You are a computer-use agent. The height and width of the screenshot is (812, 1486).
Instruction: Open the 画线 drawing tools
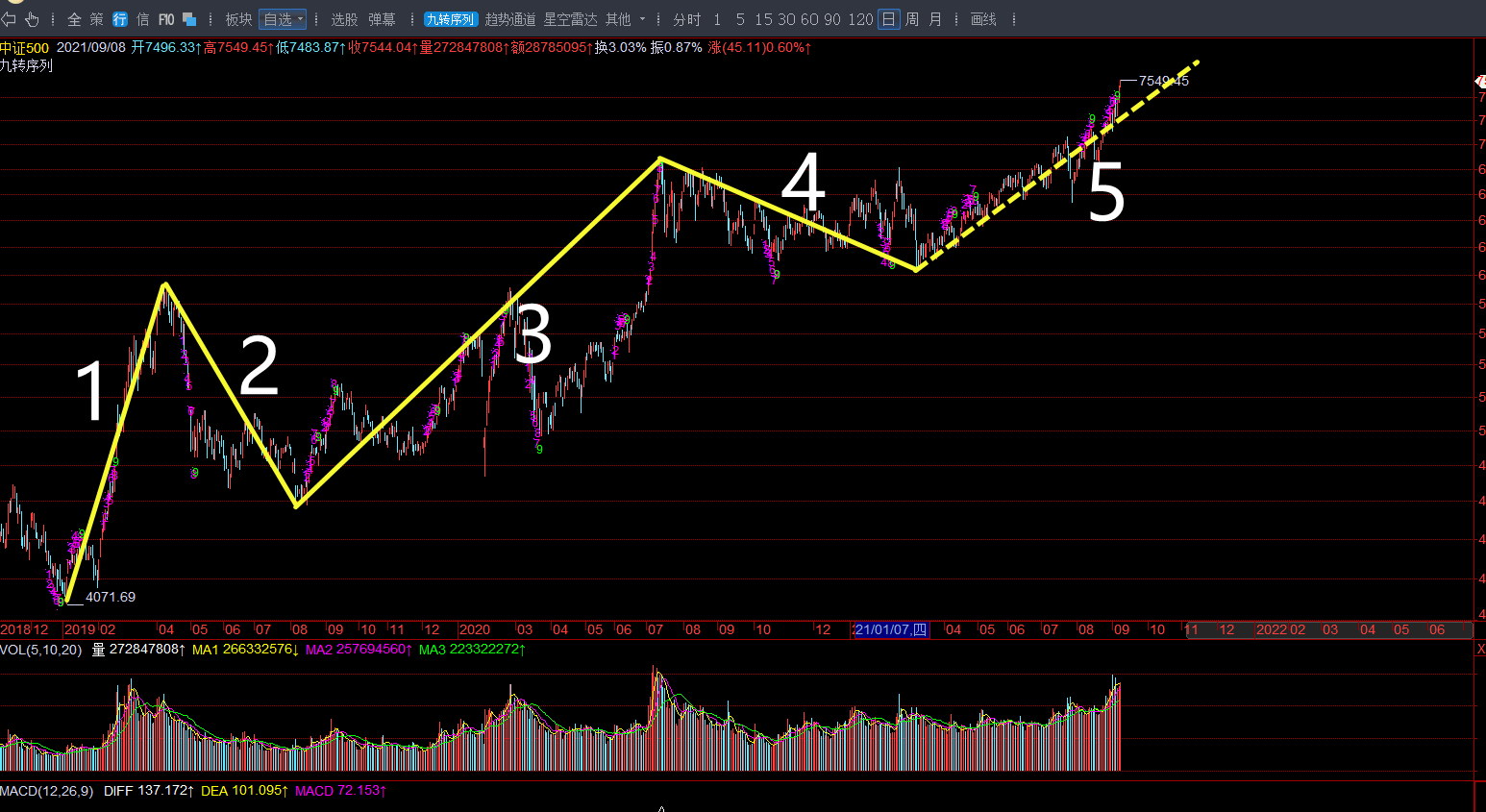coord(983,19)
